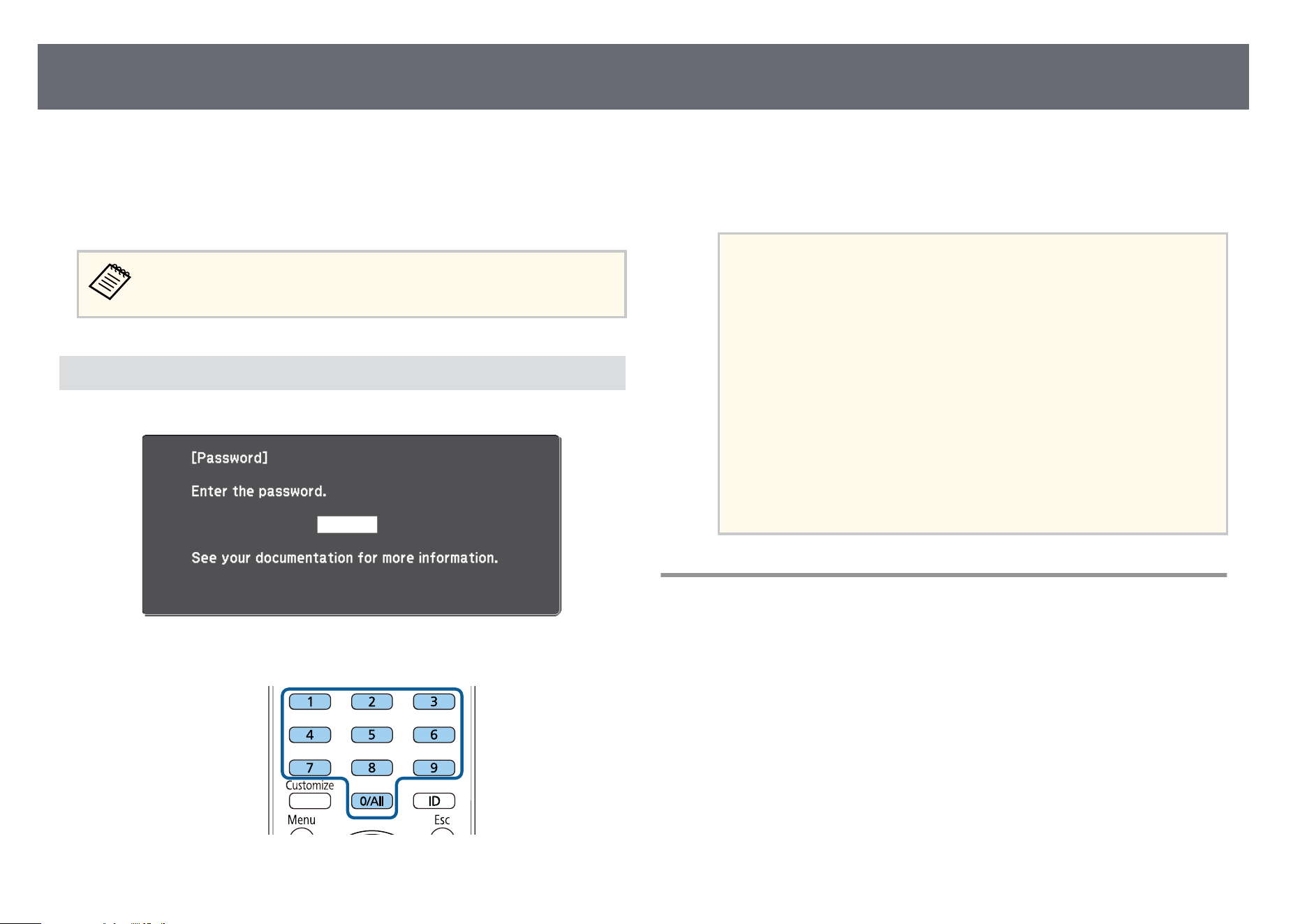Click the numeric button 9

tap(434, 768)
